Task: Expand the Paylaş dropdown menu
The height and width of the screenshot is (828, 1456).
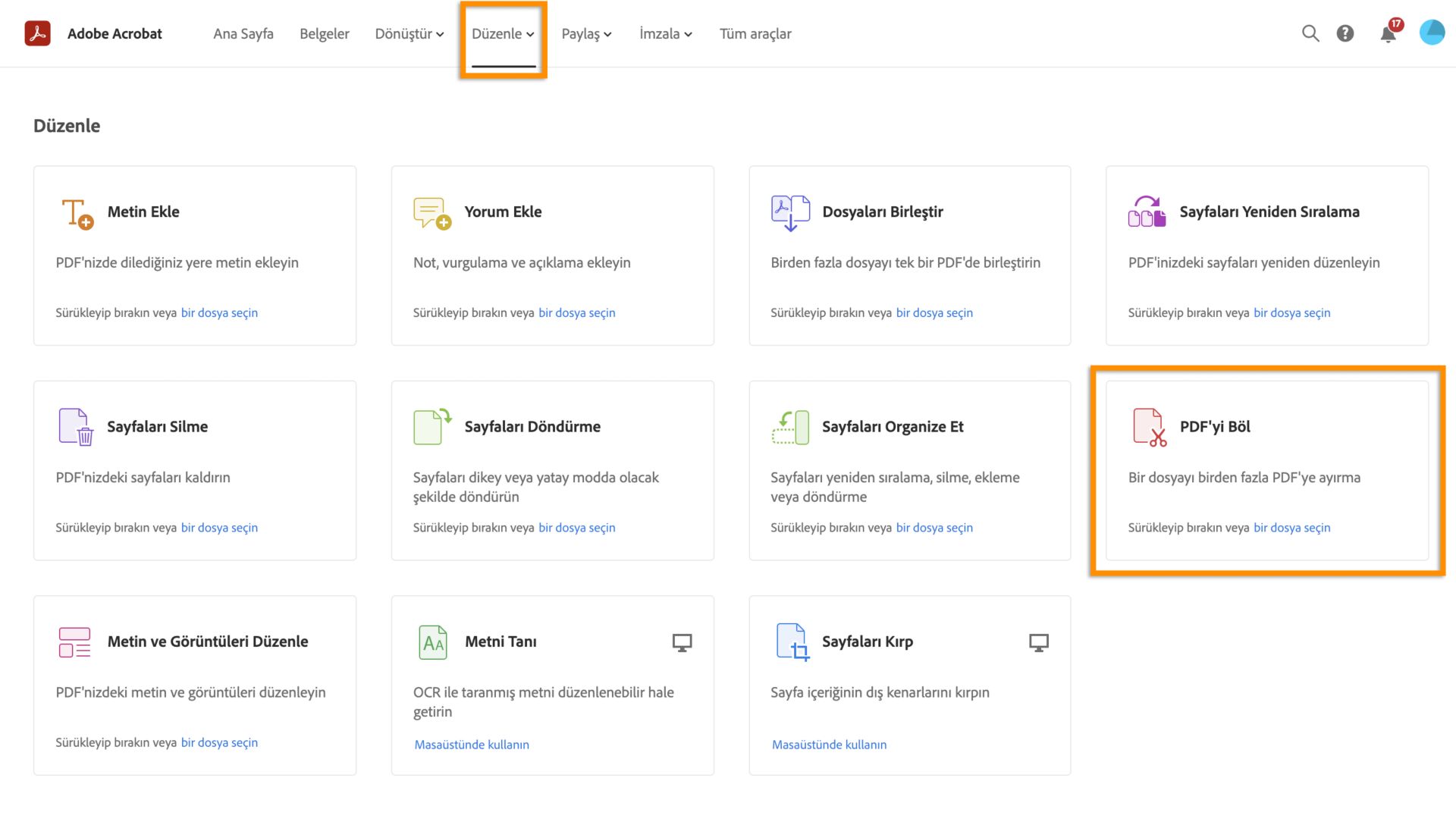Action: click(587, 33)
